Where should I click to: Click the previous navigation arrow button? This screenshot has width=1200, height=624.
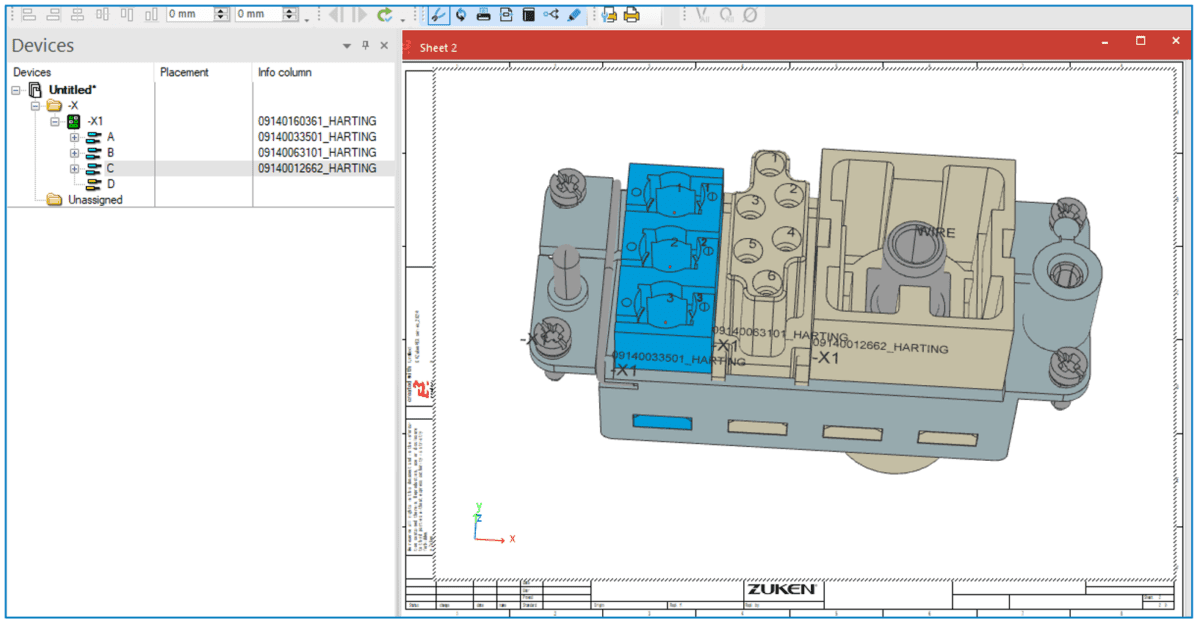[x=334, y=14]
